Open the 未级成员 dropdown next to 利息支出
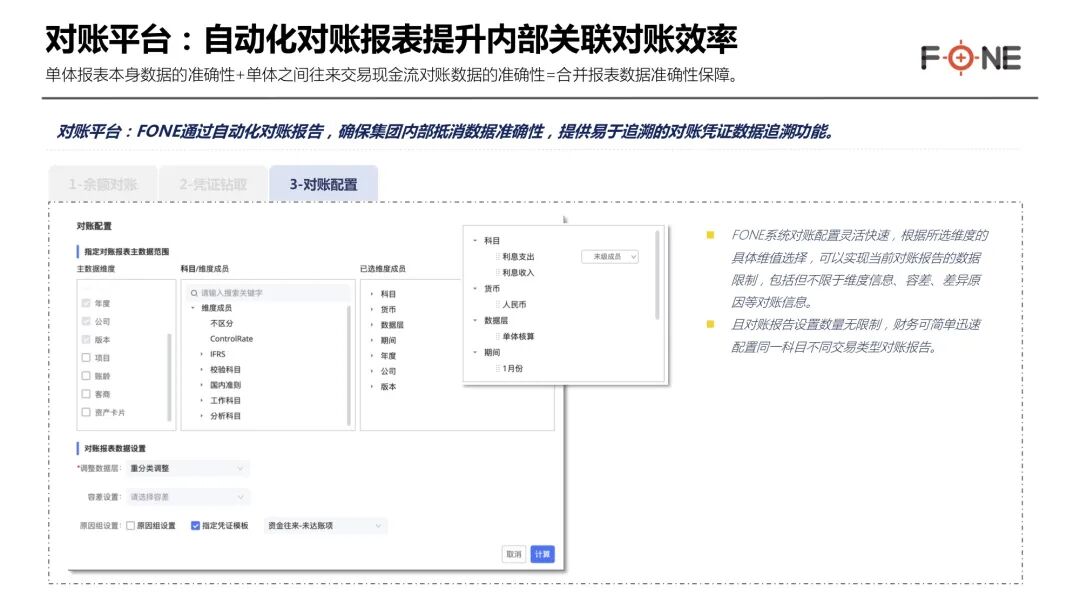The image size is (1080, 608). 611,257
